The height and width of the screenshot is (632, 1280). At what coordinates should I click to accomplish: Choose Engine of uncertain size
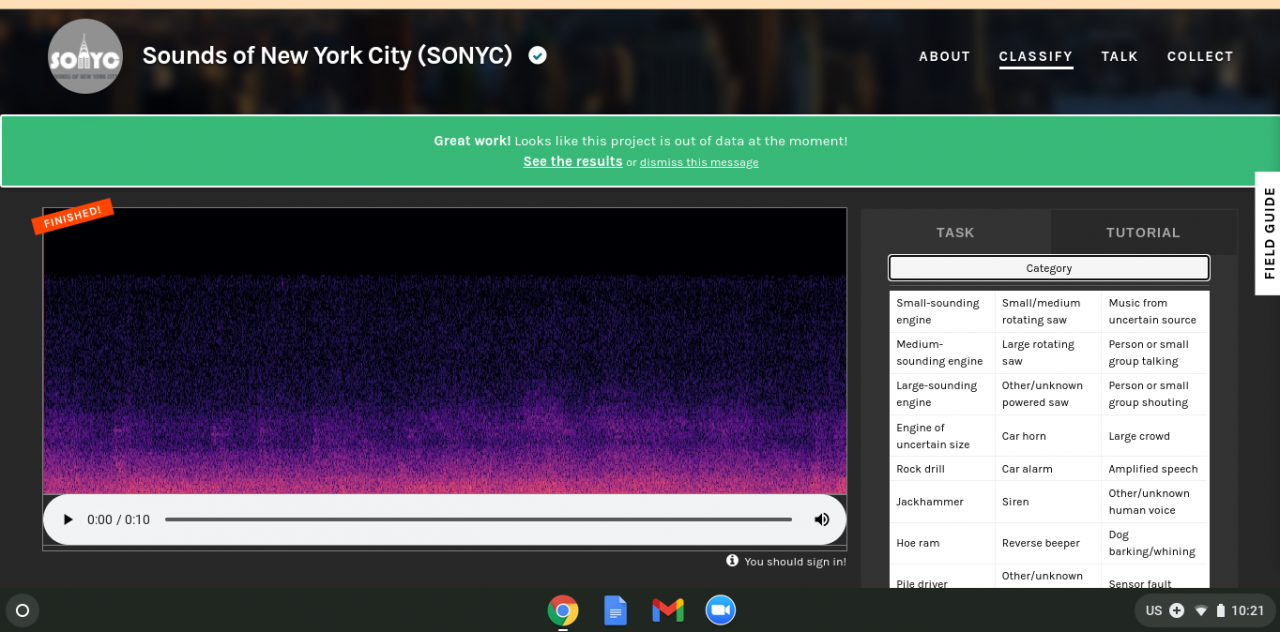942,436
